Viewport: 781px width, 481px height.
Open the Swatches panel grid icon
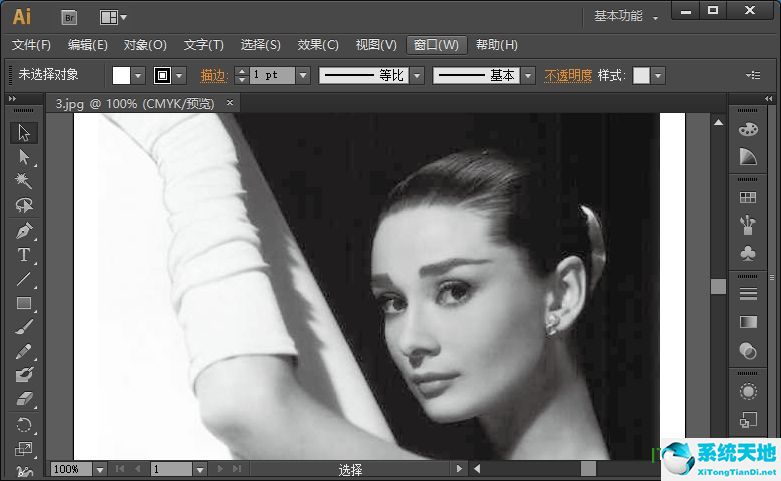point(747,197)
